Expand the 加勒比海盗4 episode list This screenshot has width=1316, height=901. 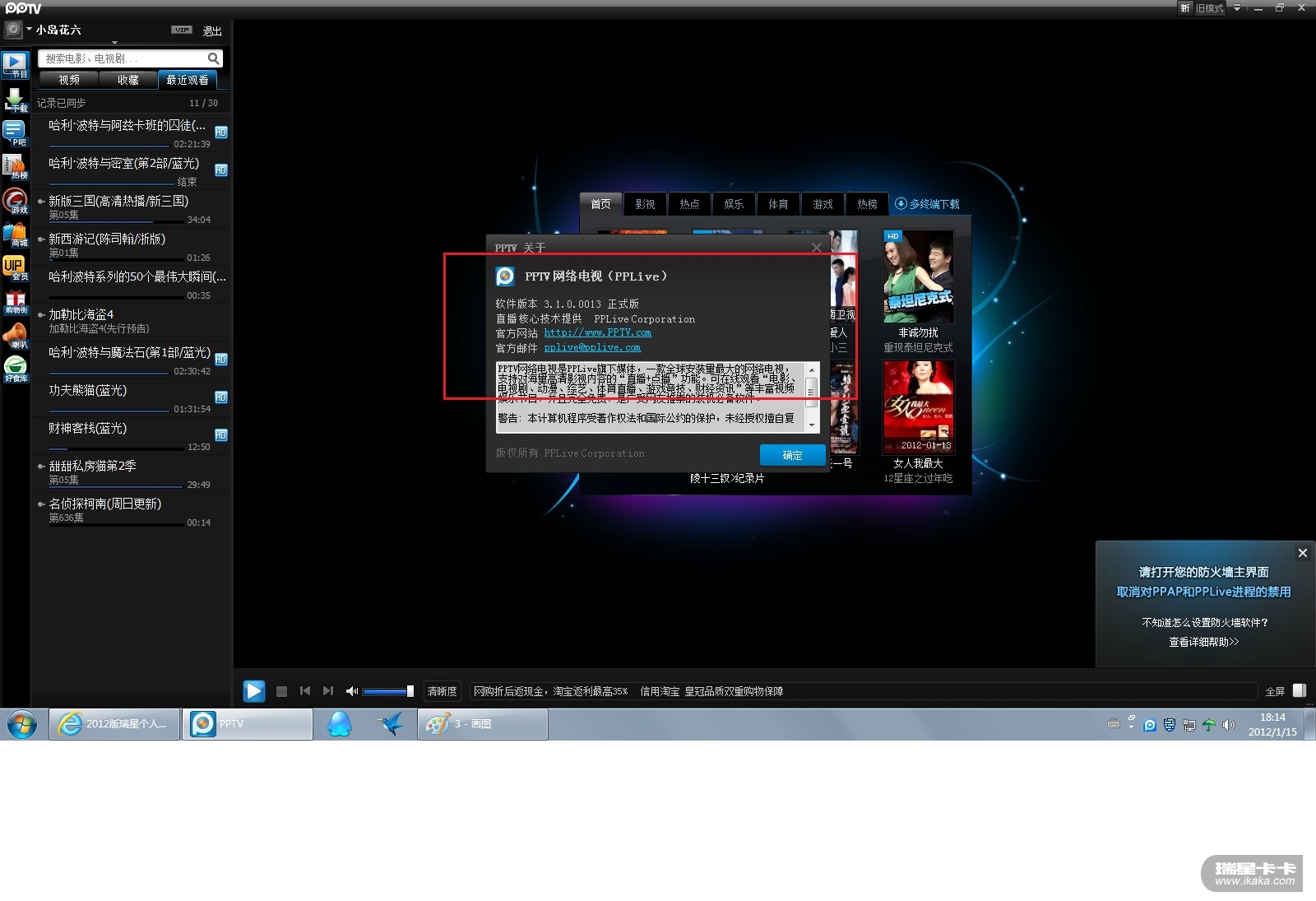[41, 314]
